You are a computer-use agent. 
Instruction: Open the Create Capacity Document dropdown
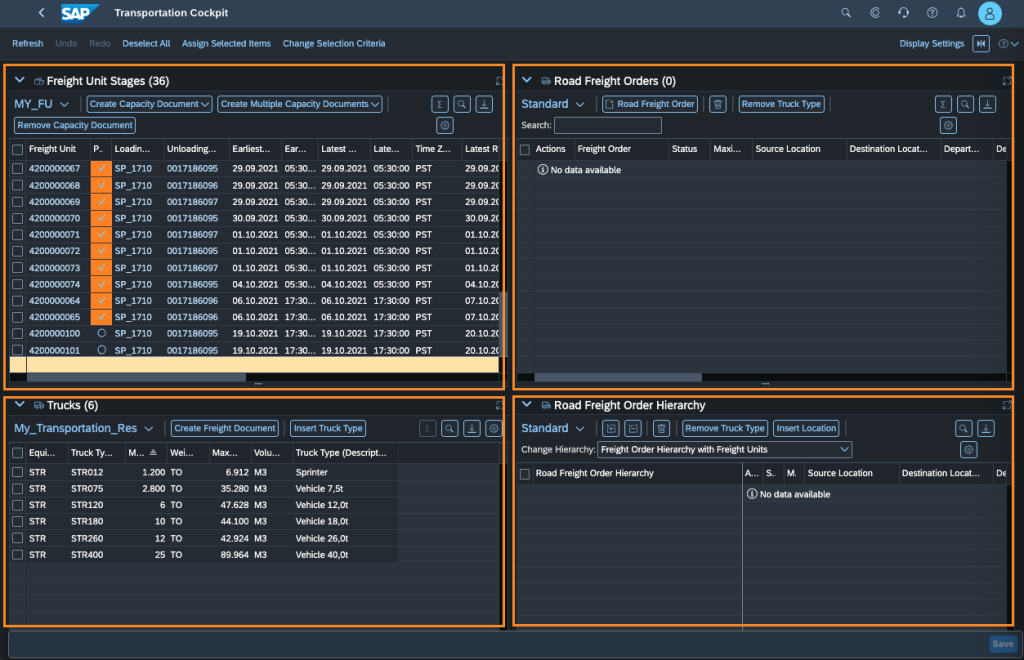pyautogui.click(x=150, y=104)
